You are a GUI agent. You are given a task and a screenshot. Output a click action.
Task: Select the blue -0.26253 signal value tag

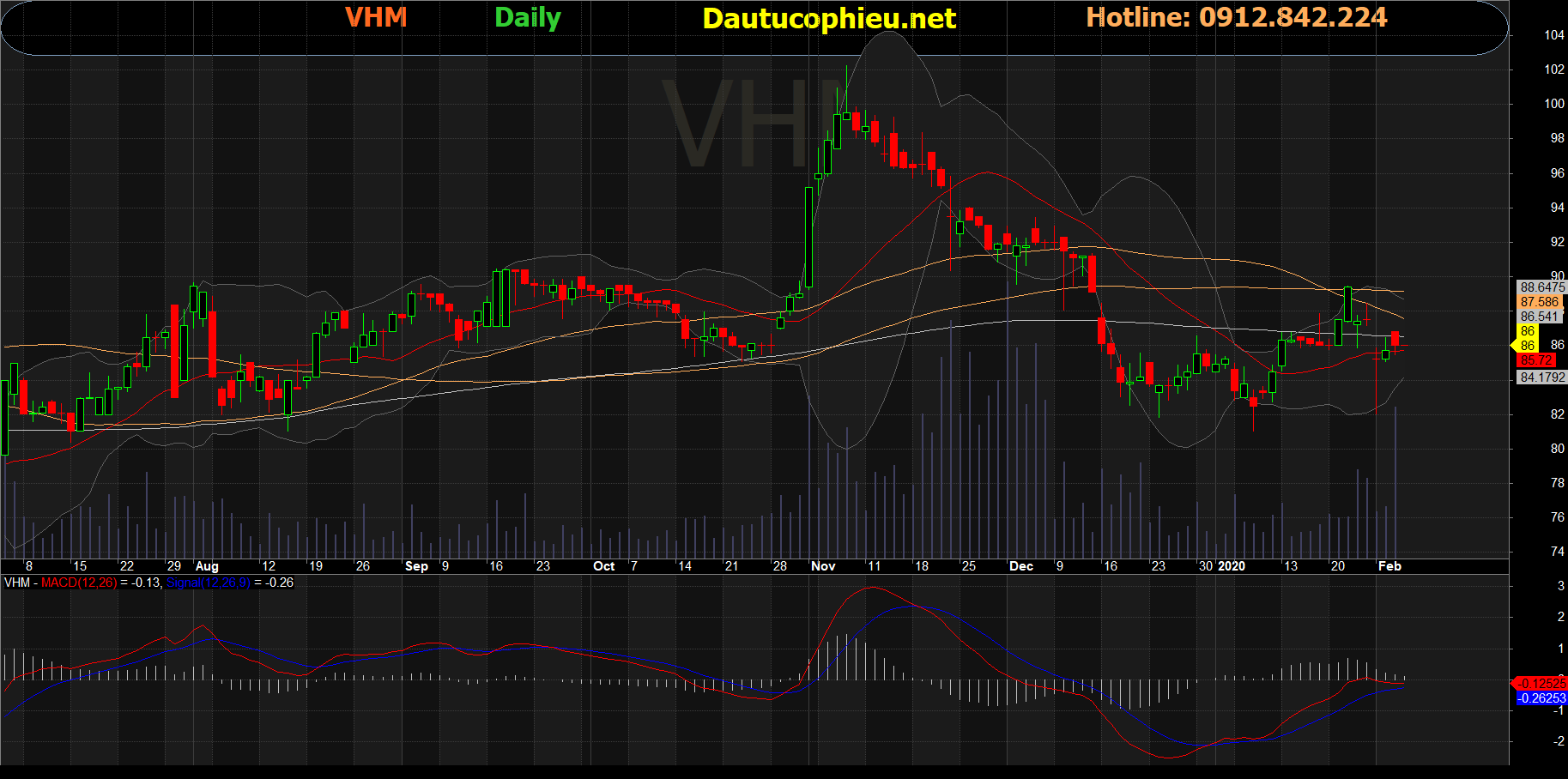click(x=1541, y=698)
